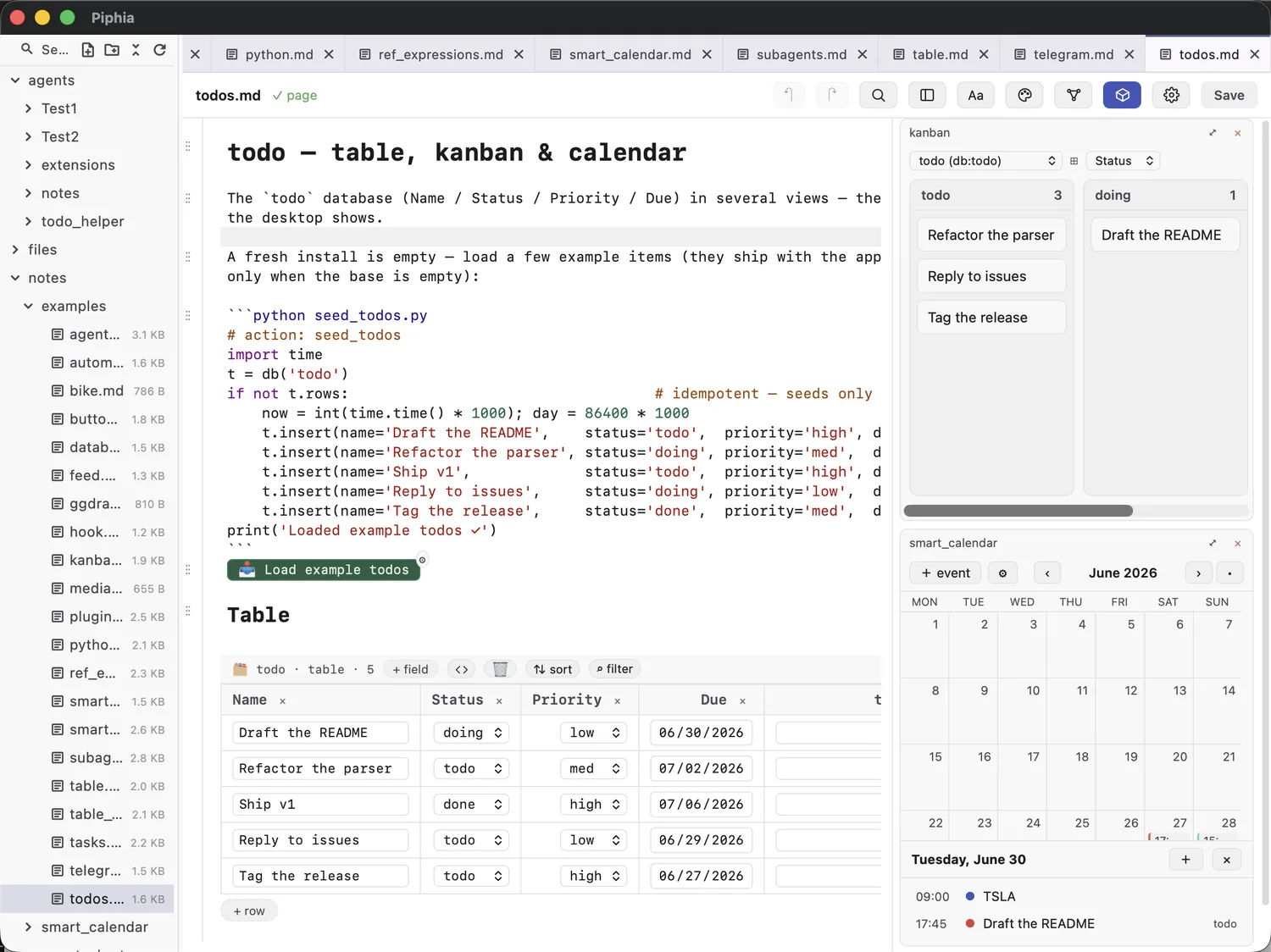Click the Save button
This screenshot has height=952, width=1271.
tap(1229, 95)
